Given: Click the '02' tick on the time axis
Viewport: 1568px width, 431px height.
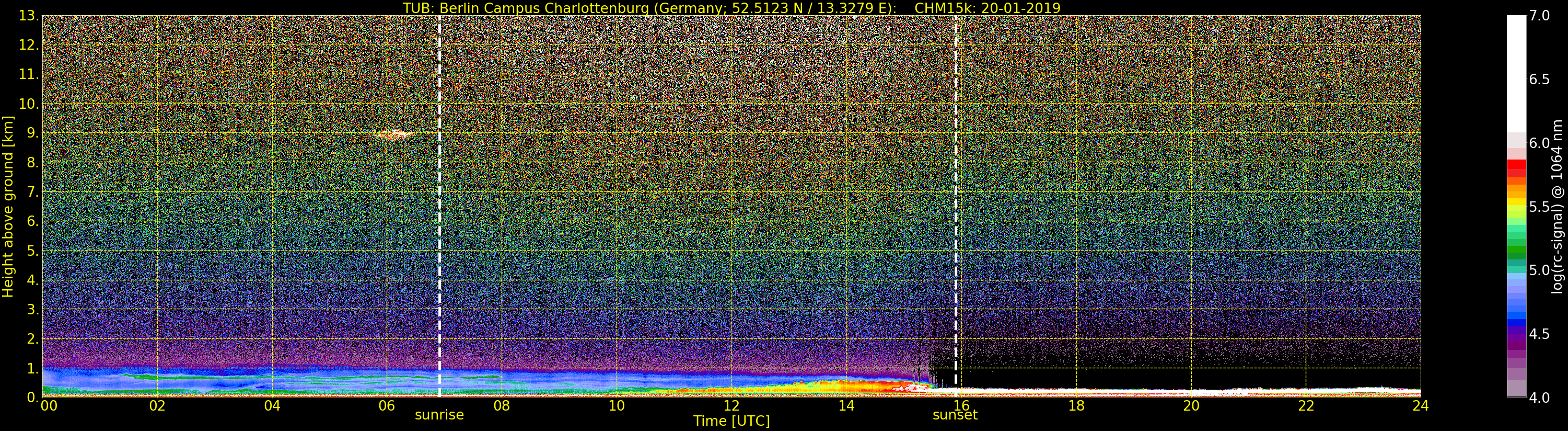Looking at the screenshot, I should click(158, 405).
